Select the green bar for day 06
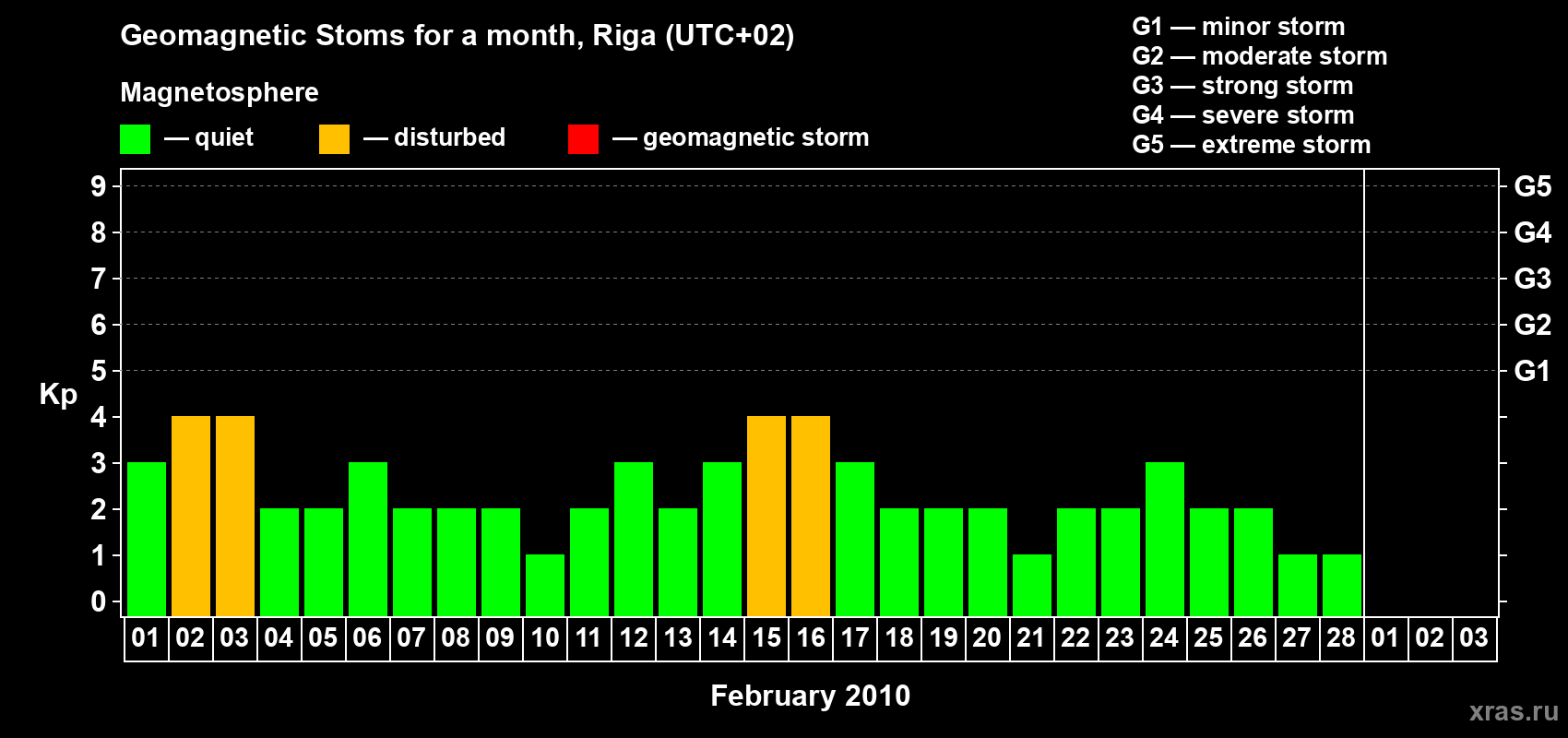The image size is (1568, 738). [368, 540]
